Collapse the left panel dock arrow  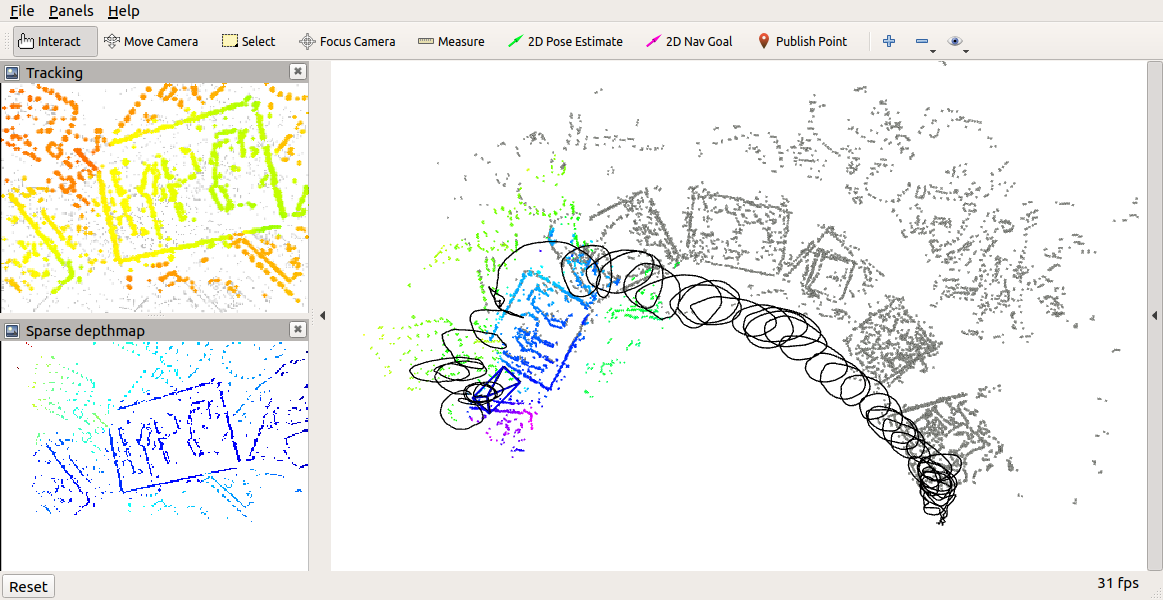pos(322,315)
